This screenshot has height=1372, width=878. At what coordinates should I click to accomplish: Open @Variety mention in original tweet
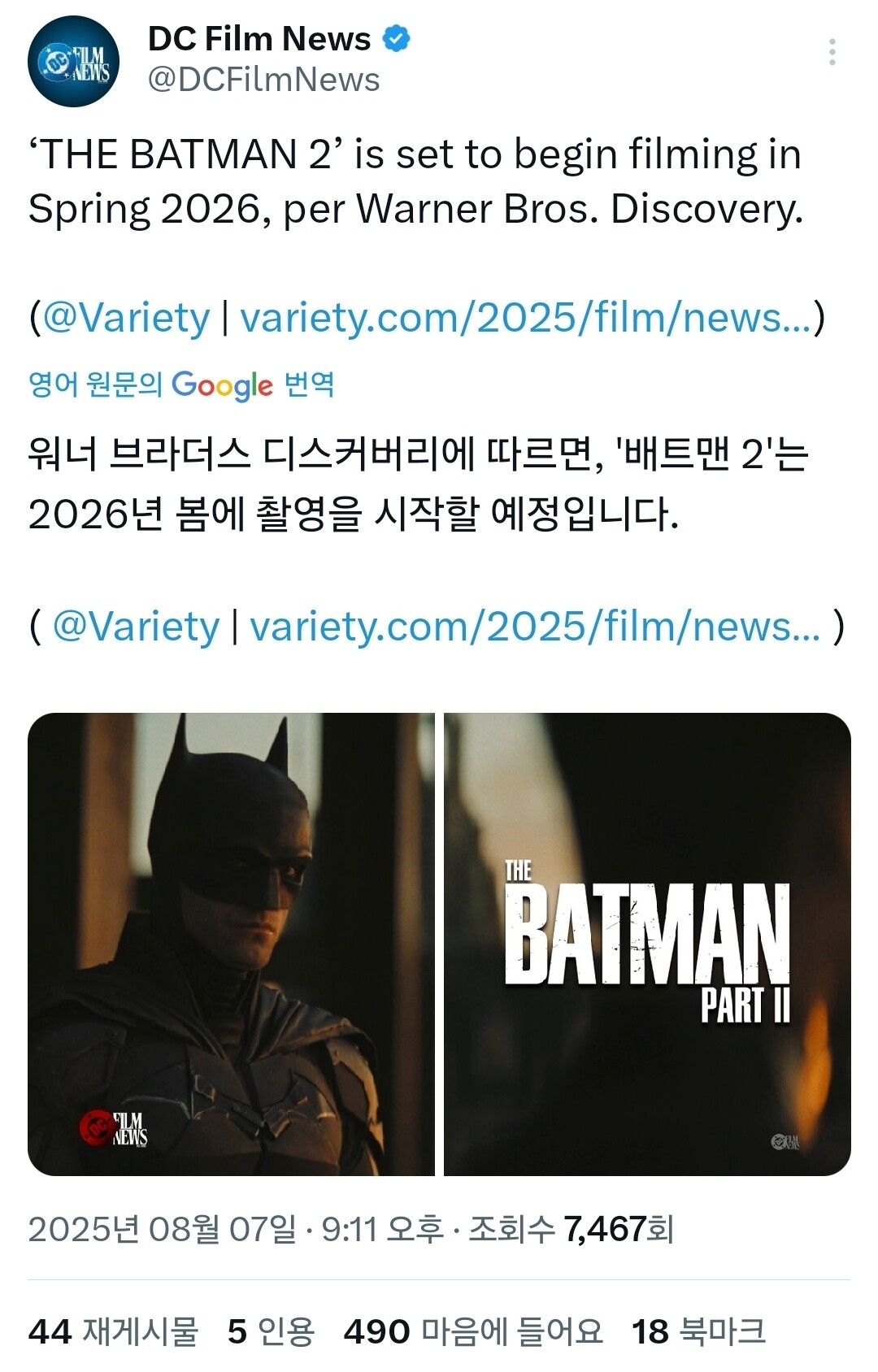[126, 317]
